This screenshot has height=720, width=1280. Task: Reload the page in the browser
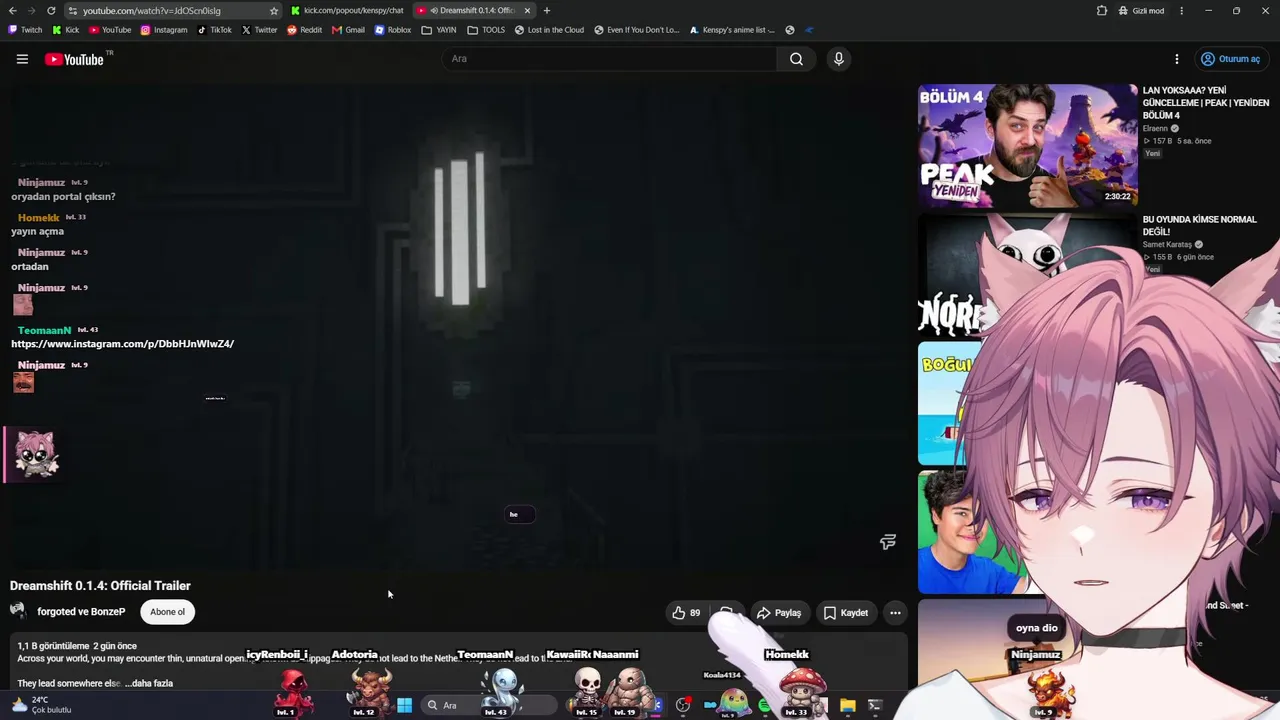(51, 10)
